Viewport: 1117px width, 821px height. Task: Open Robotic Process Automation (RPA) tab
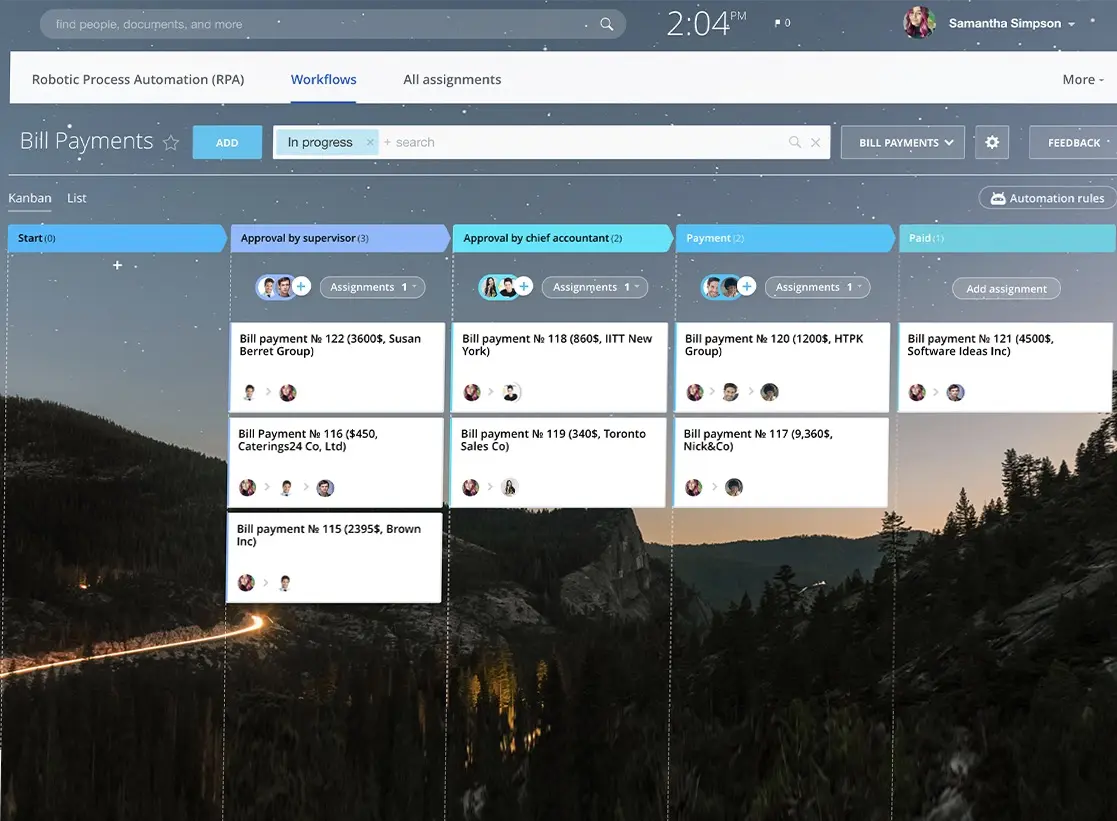coord(138,80)
